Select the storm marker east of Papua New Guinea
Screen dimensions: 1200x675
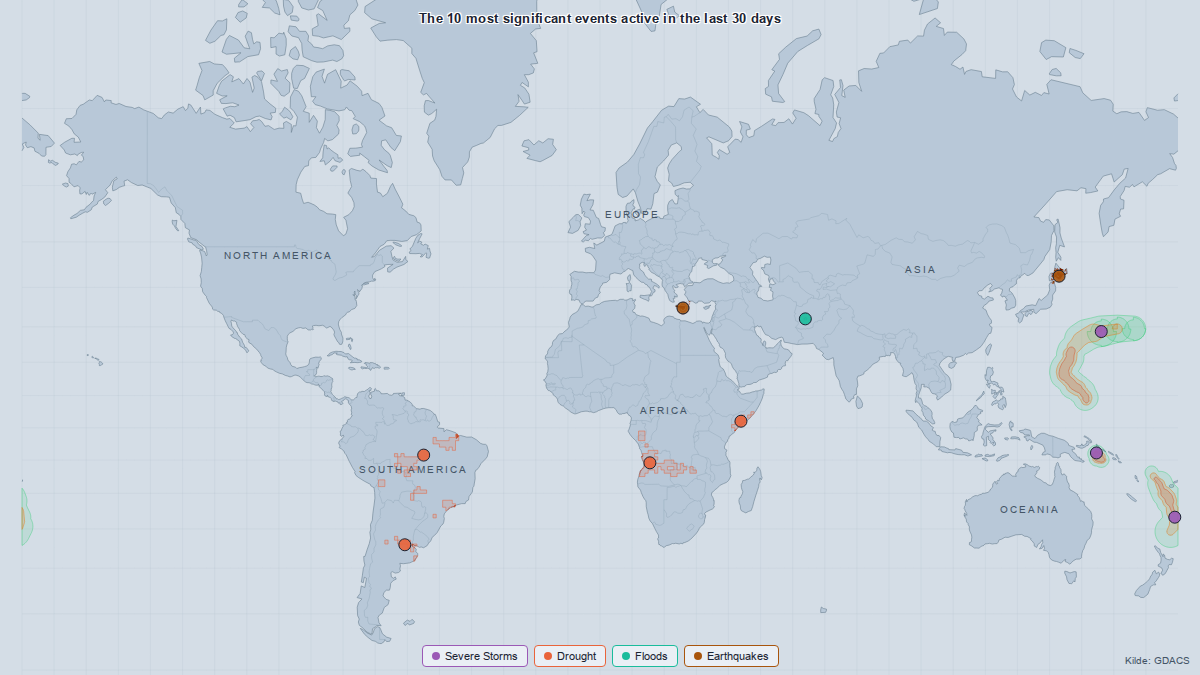click(1096, 453)
